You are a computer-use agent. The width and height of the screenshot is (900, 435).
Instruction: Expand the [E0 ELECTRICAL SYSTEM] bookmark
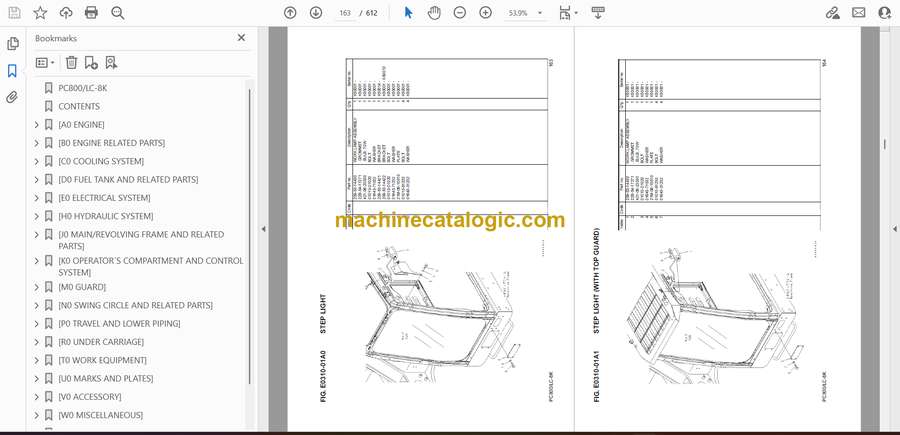(x=37, y=198)
